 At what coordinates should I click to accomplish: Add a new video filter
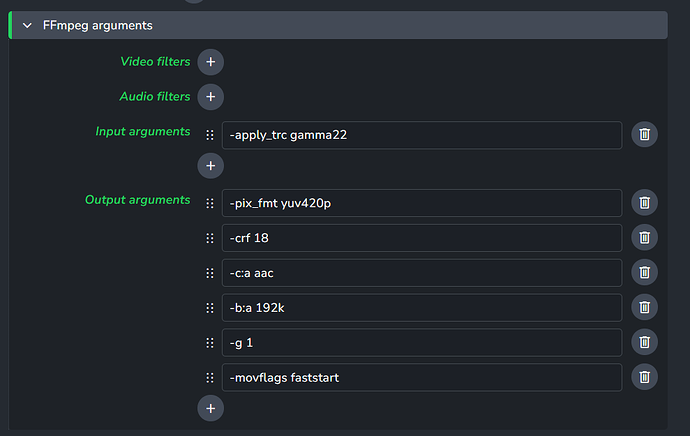click(210, 62)
